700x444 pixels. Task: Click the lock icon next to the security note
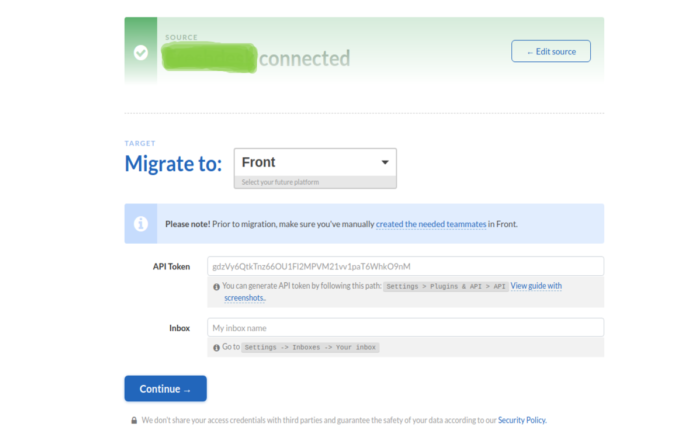click(134, 420)
